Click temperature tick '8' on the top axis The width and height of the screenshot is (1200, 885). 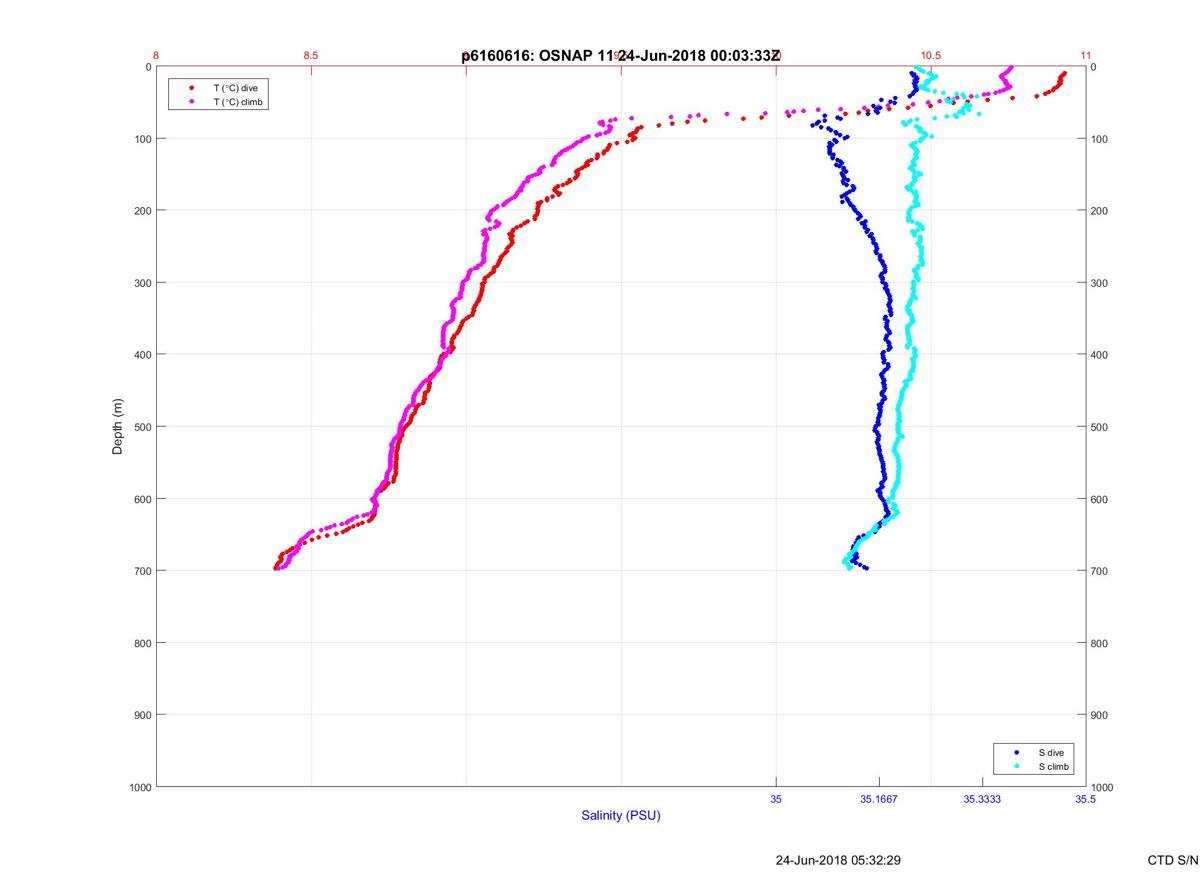156,56
